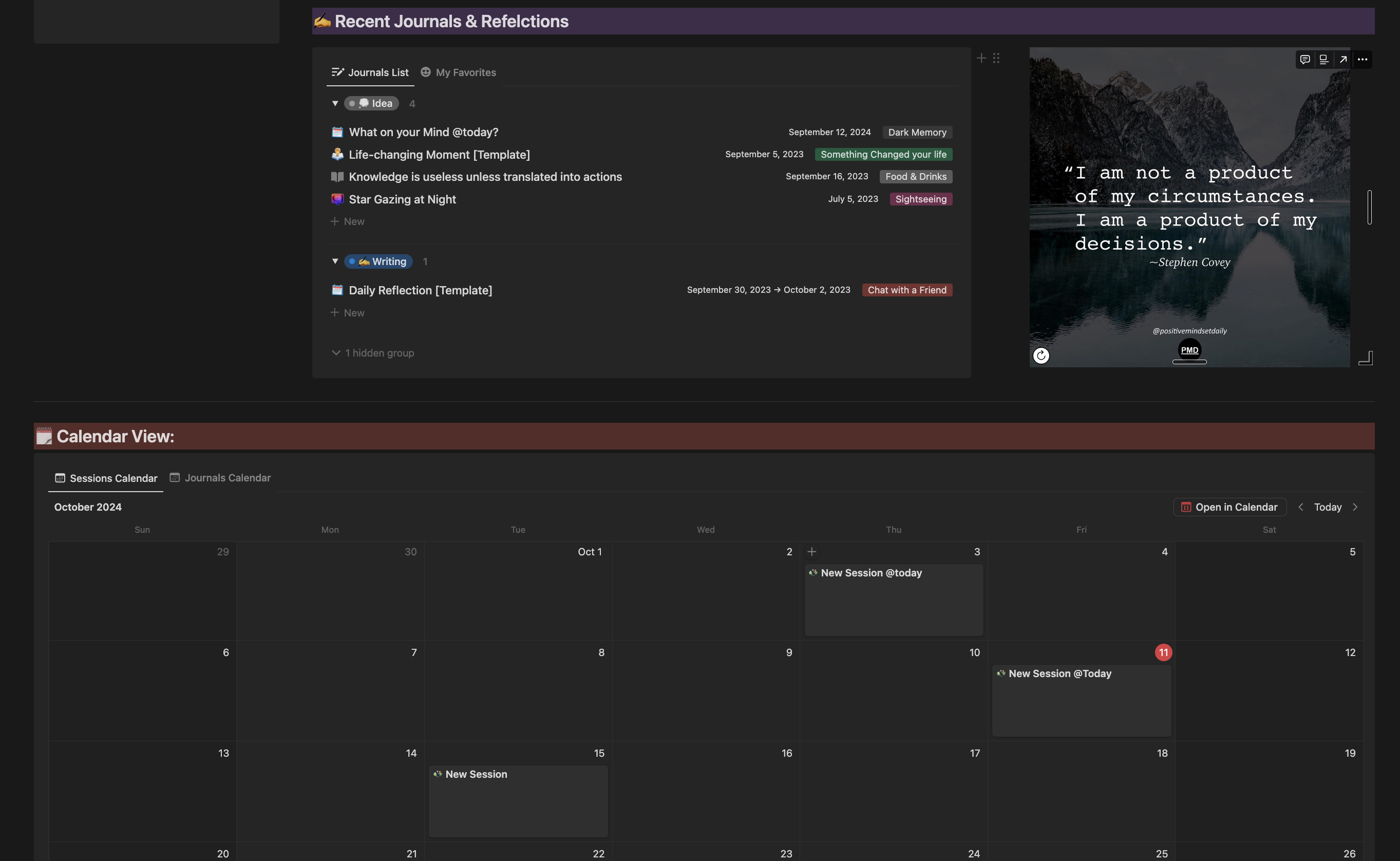This screenshot has width=1400, height=861.
Task: Click the highlighted date 11 in the calendar
Action: (1163, 652)
